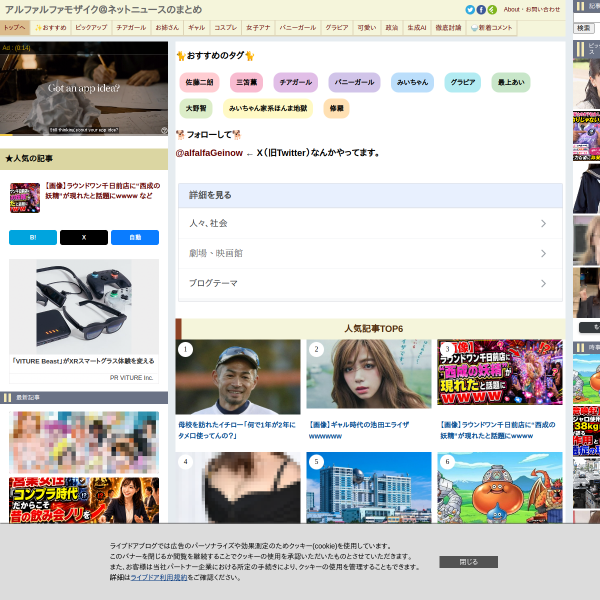Click the blue B! Hatena bookmark button
This screenshot has width=600, height=600.
33,237
